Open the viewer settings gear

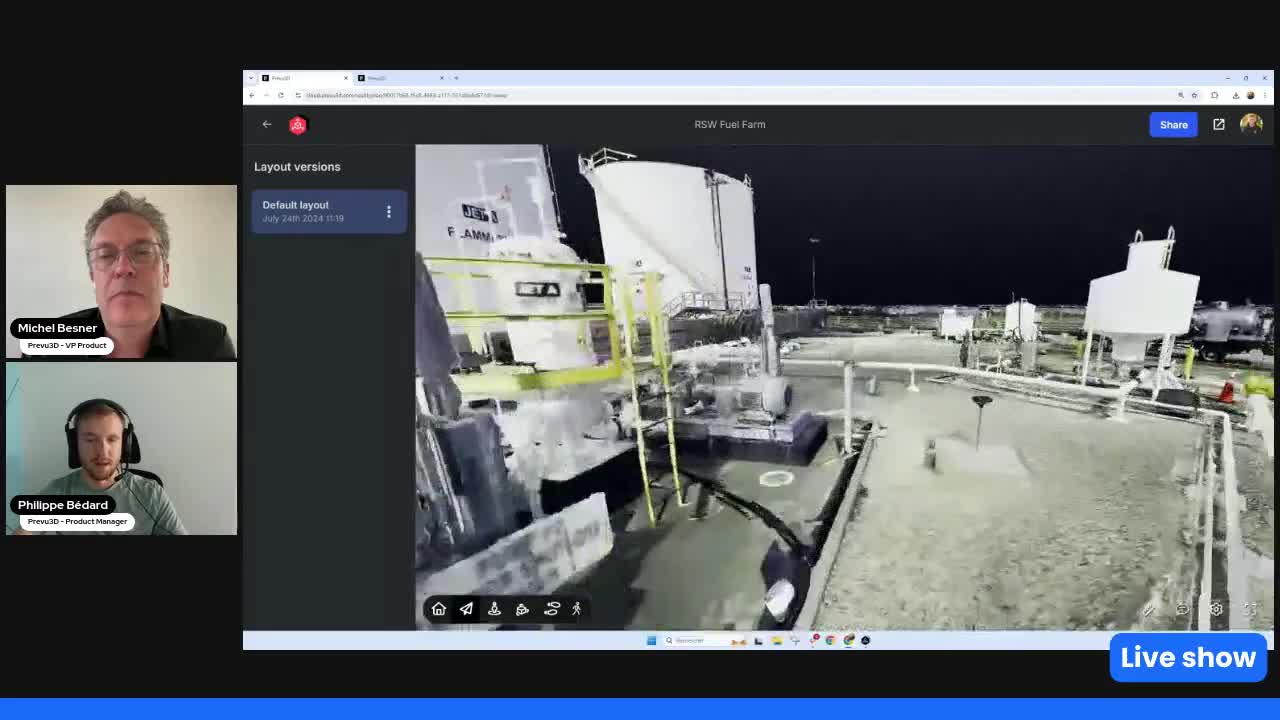point(1216,609)
